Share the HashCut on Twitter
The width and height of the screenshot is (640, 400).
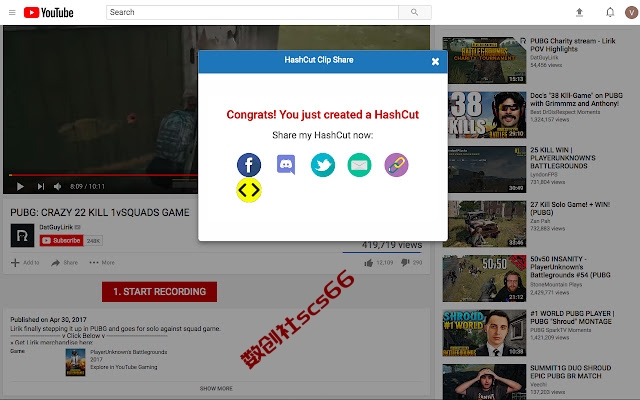(x=323, y=165)
